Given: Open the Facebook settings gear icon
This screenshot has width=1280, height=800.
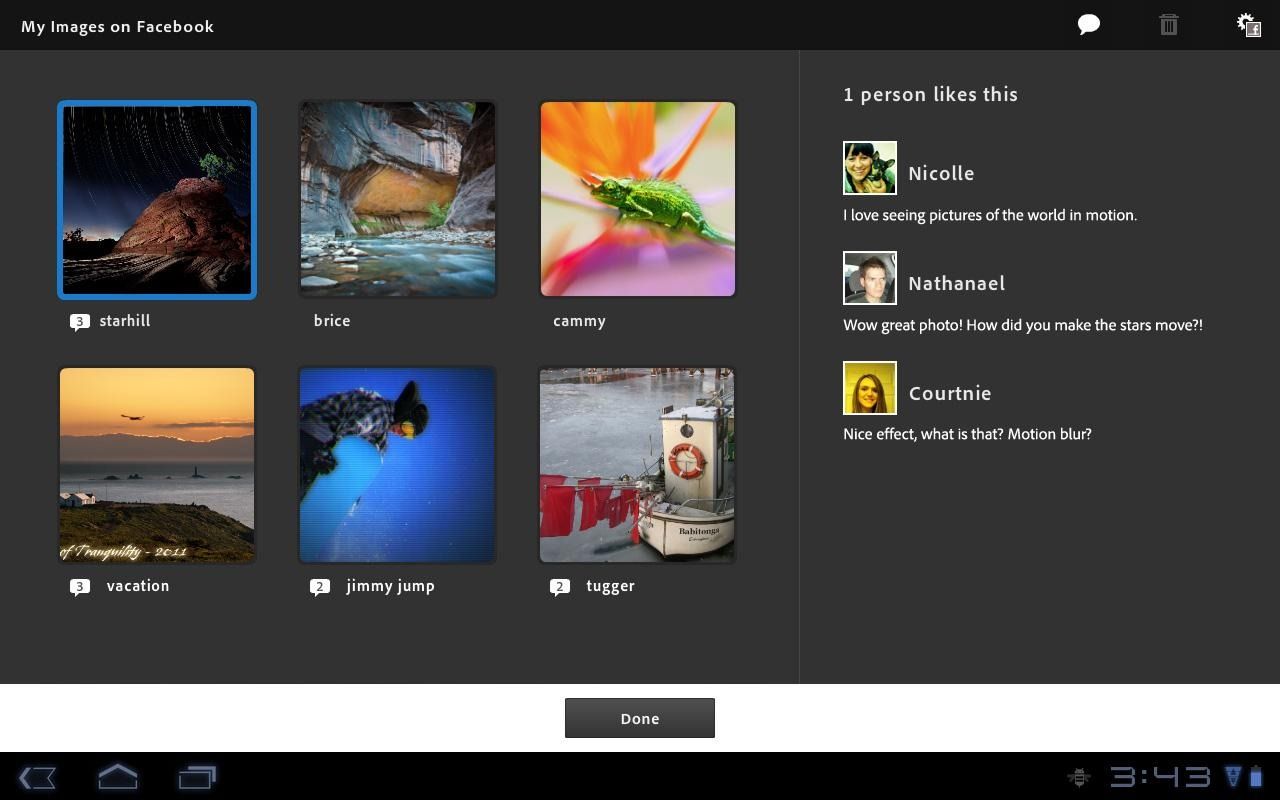Looking at the screenshot, I should tap(1247, 25).
